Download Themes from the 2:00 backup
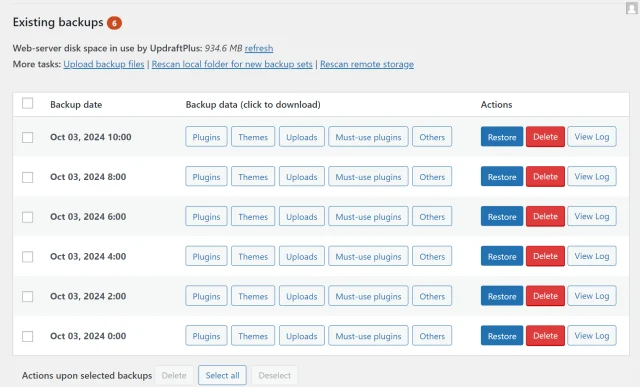 (253, 296)
